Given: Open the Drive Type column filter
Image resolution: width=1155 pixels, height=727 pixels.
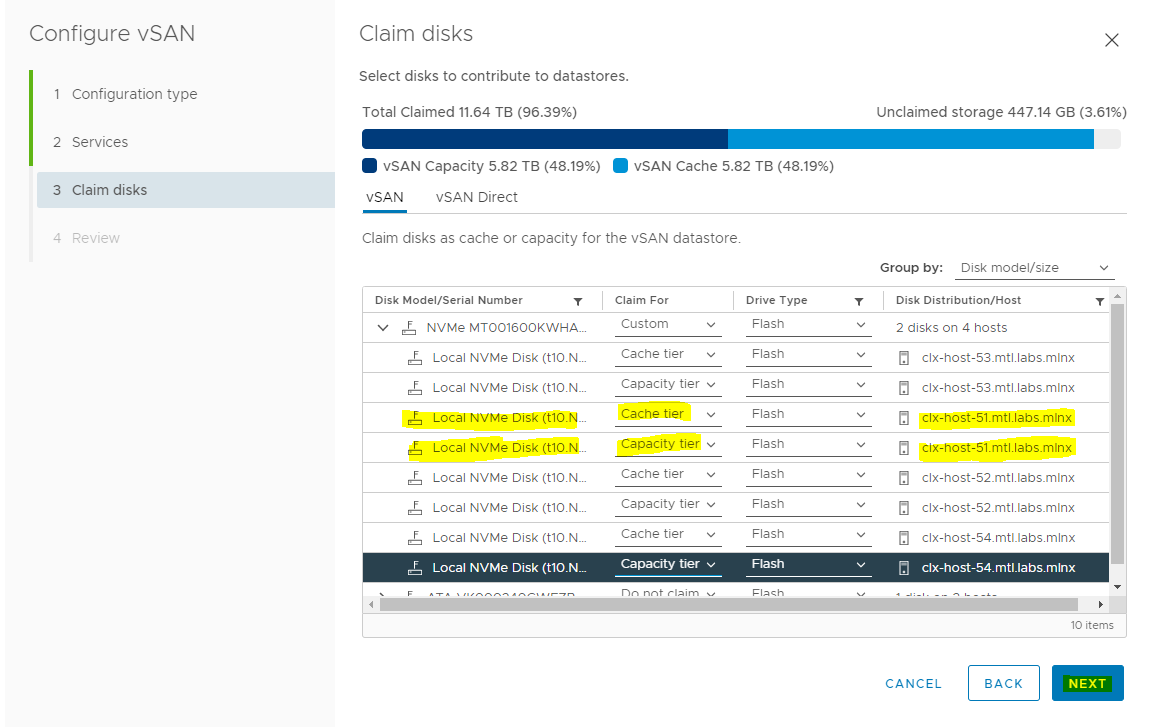Looking at the screenshot, I should 859,301.
